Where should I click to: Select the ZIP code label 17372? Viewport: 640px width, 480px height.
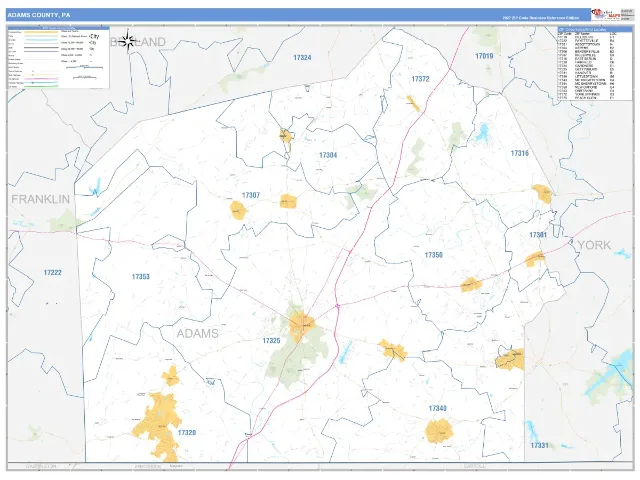pos(420,79)
